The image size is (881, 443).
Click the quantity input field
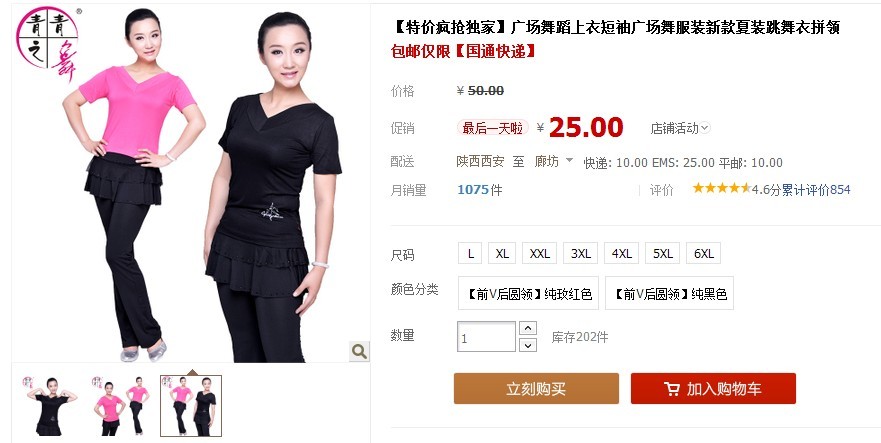click(x=487, y=337)
